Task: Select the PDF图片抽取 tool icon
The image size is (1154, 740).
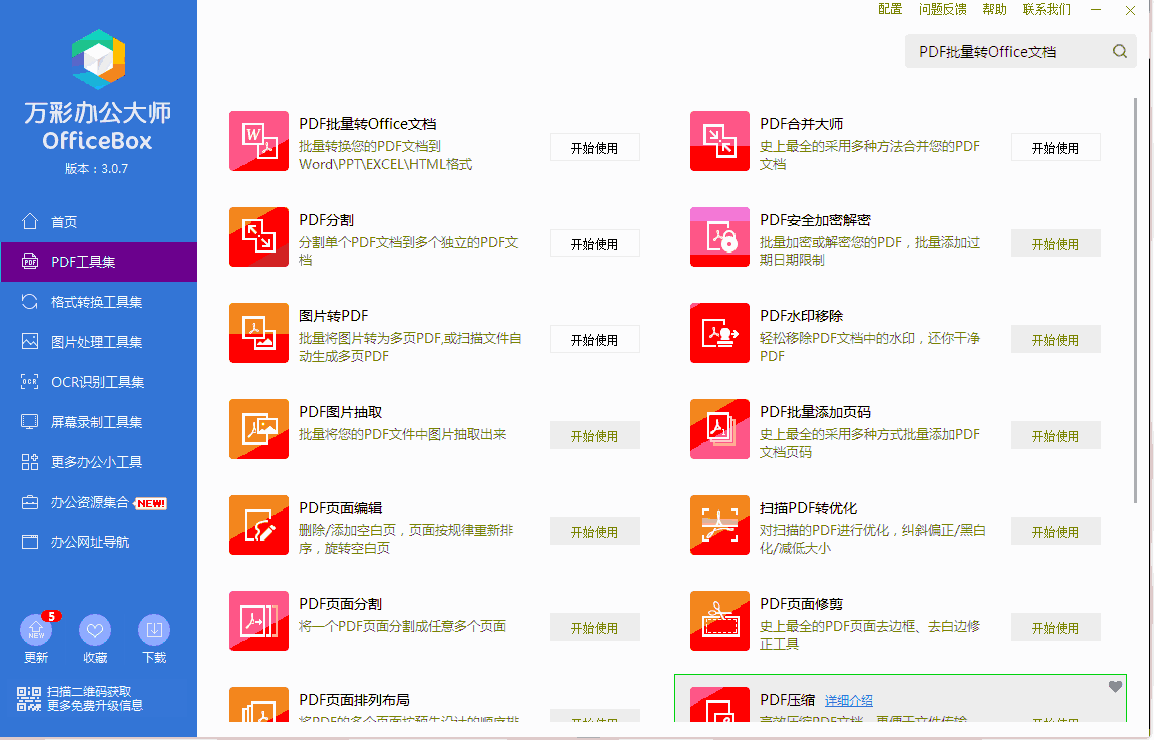Action: point(258,429)
